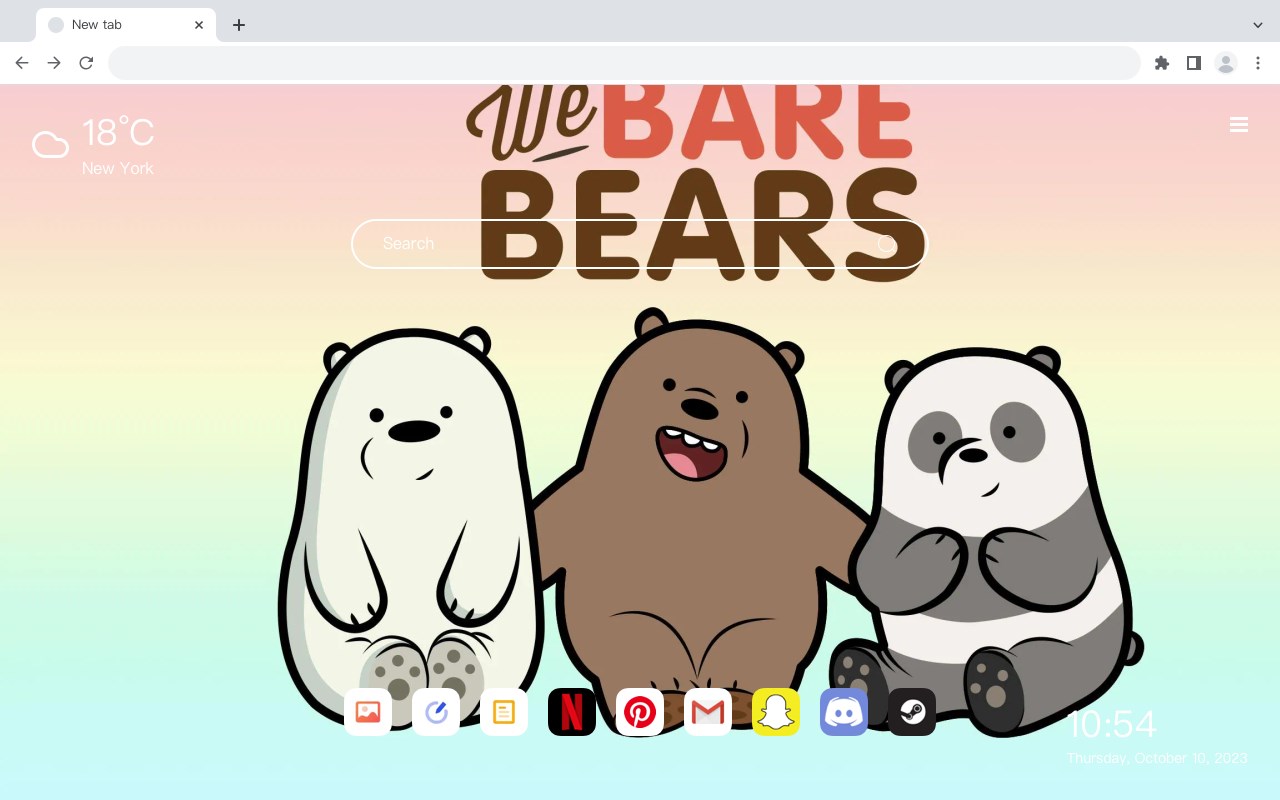Click the 18°C temperature reading
The height and width of the screenshot is (800, 1280).
coord(118,133)
